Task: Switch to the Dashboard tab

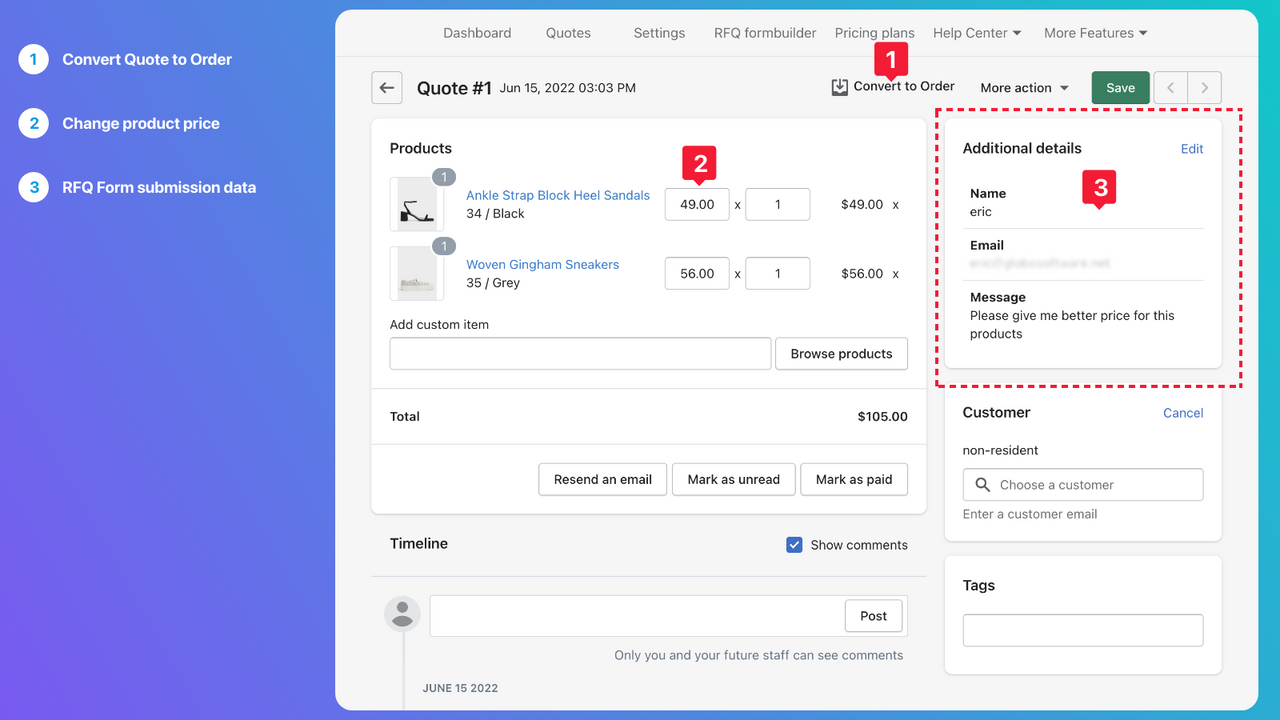Action: 477,33
